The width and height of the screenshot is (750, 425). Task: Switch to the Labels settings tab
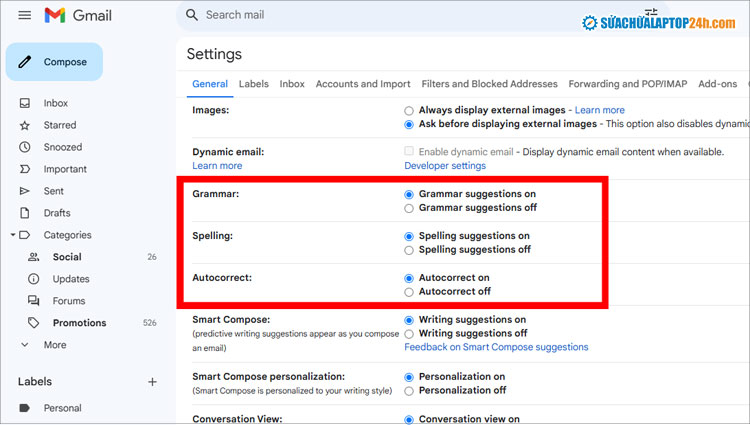(x=253, y=84)
